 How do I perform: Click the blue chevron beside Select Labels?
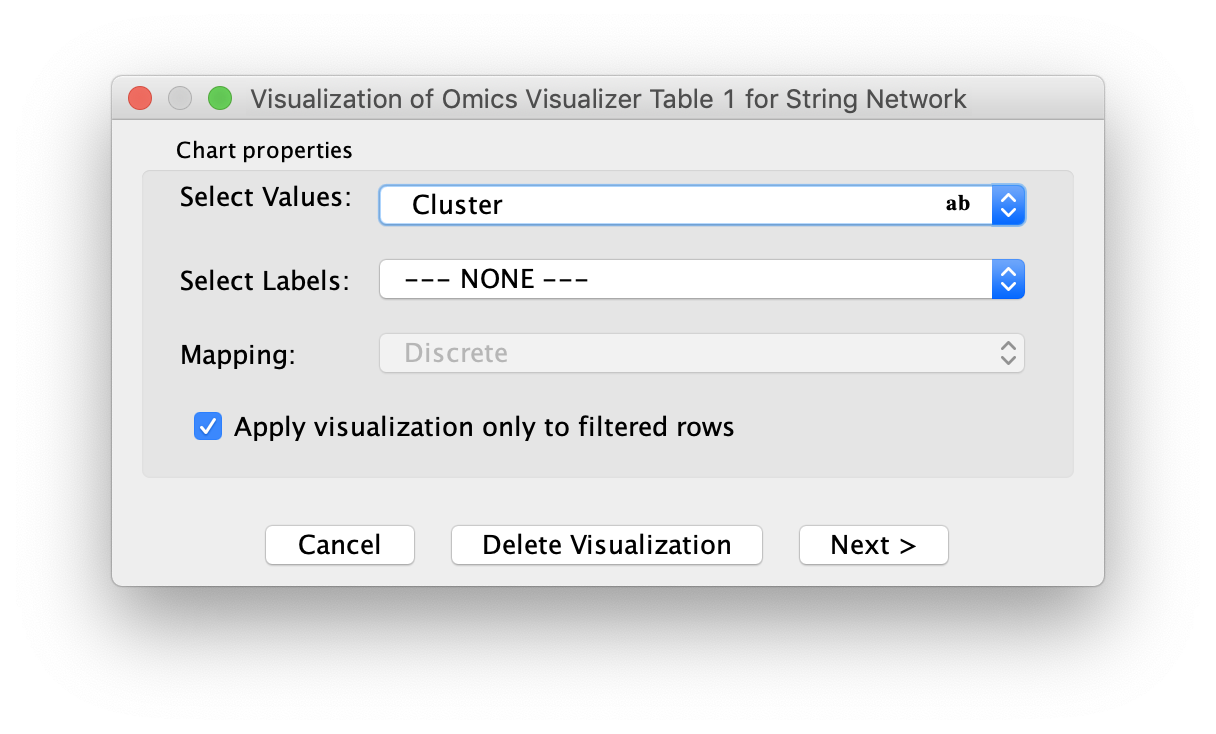coord(1008,279)
